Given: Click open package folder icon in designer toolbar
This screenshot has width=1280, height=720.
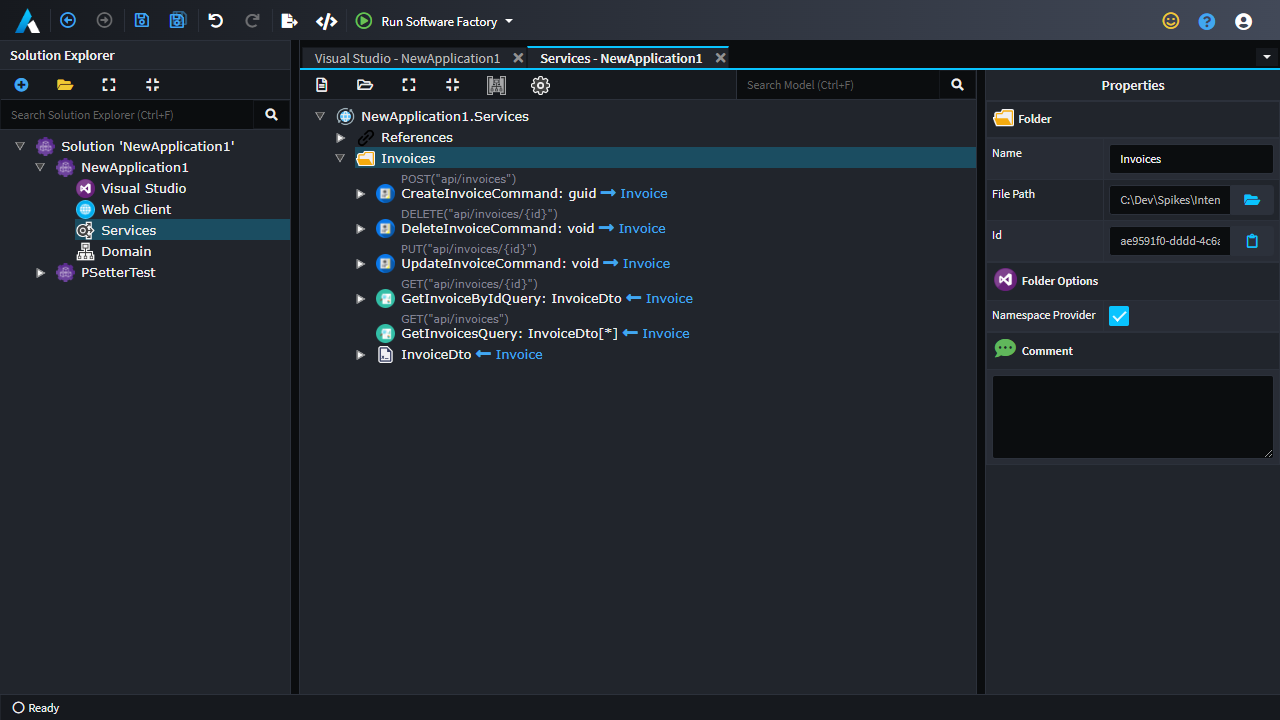Looking at the screenshot, I should tap(365, 85).
